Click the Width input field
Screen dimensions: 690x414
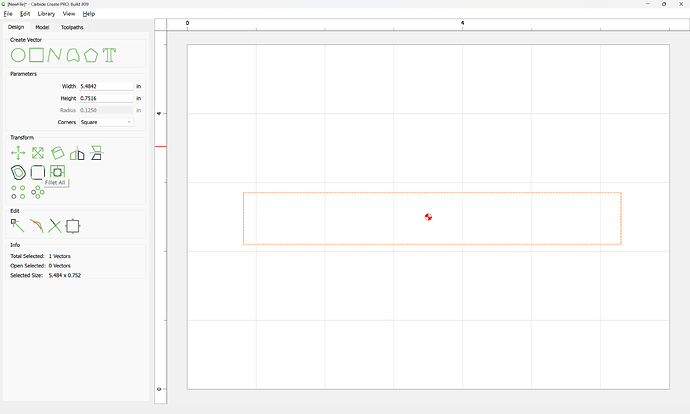click(105, 86)
